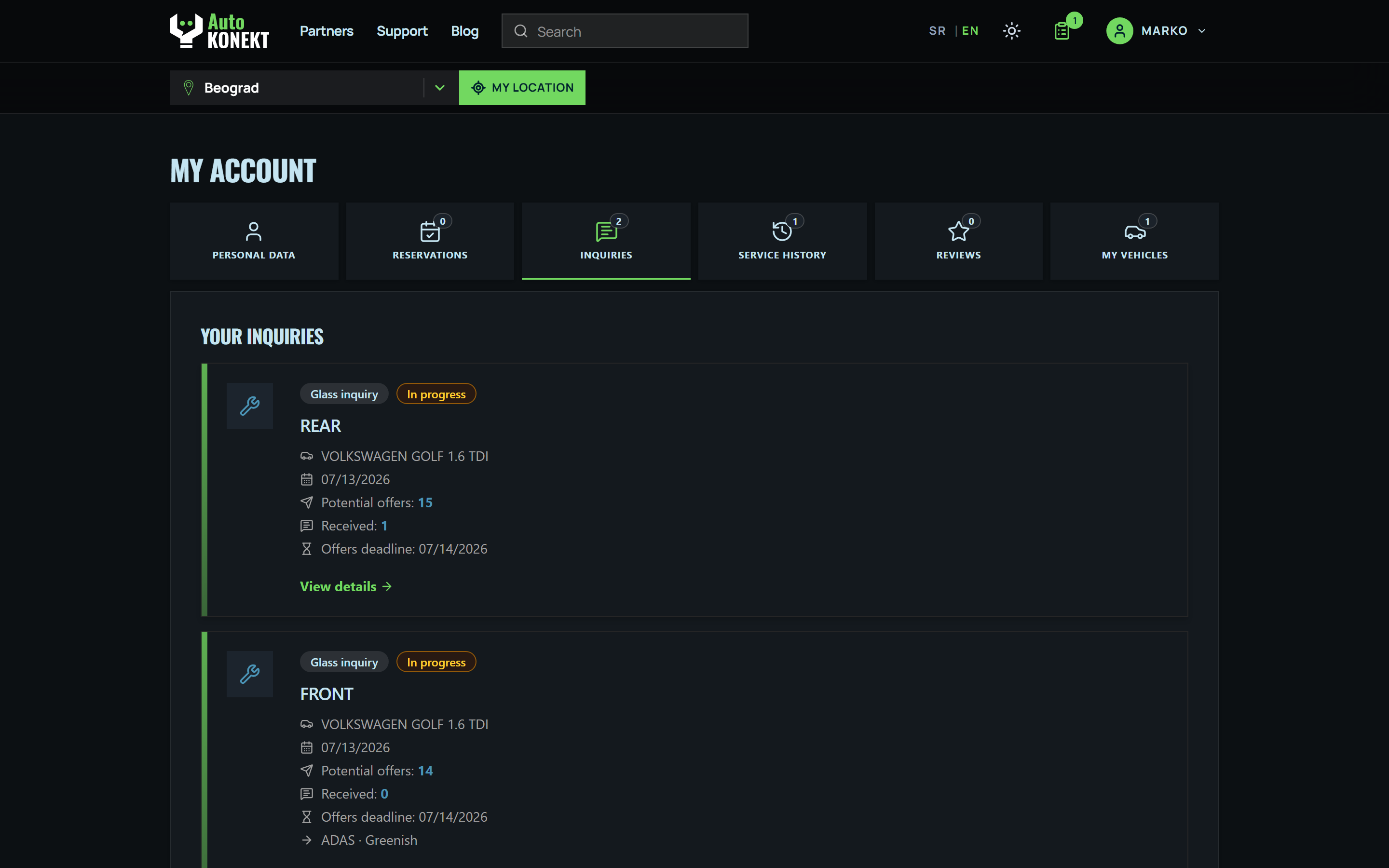Click the car icon in REAR inquiry

307,456
